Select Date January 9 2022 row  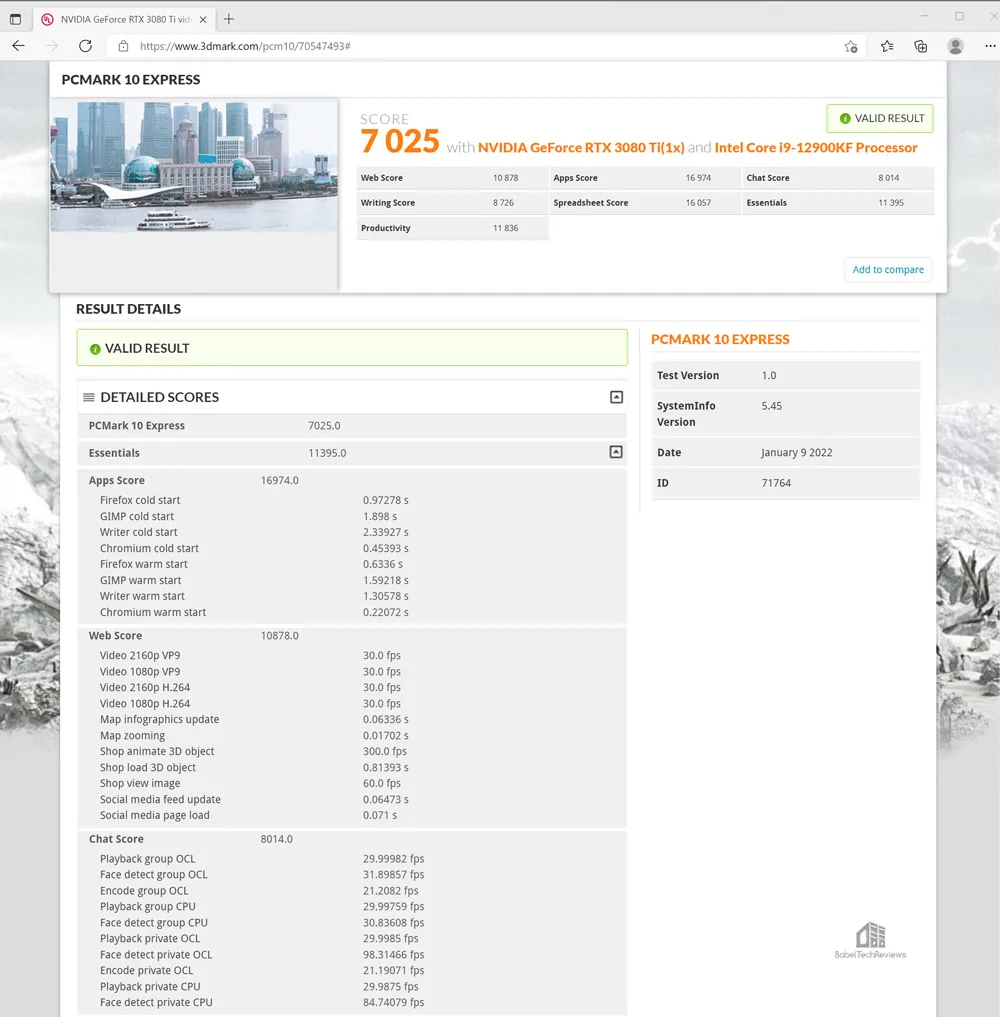coord(785,452)
